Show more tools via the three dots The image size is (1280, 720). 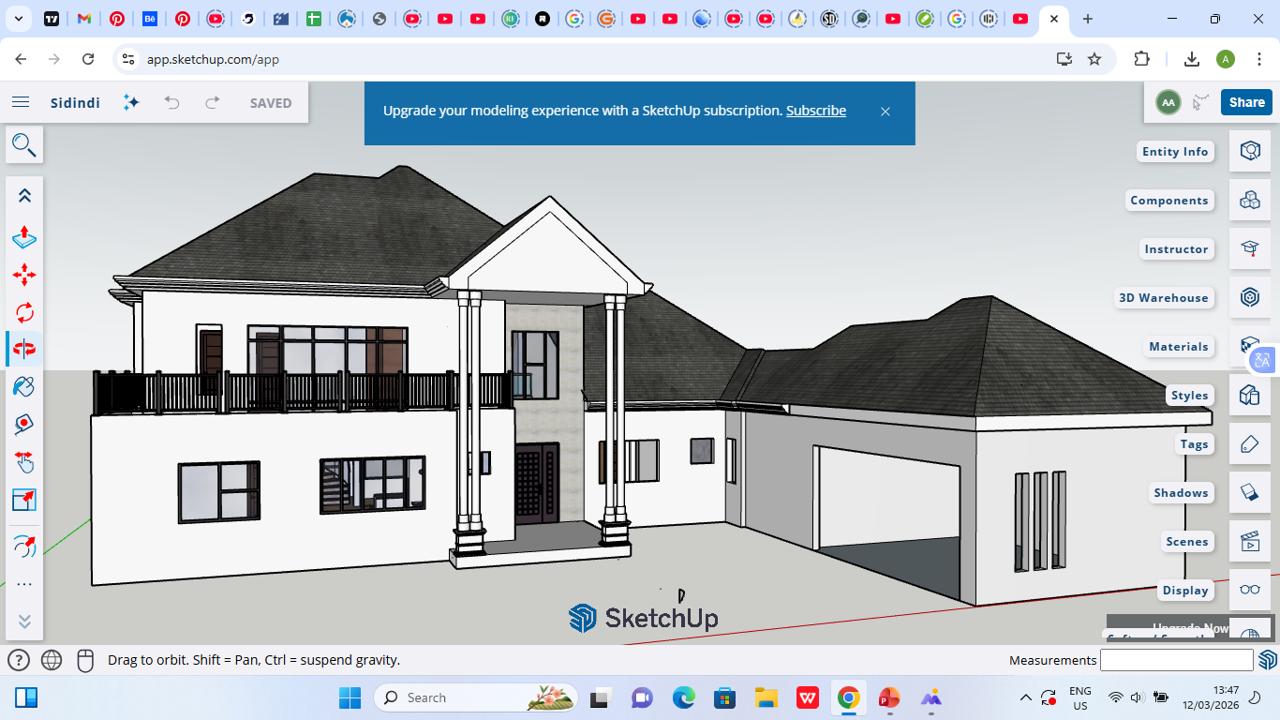24,585
